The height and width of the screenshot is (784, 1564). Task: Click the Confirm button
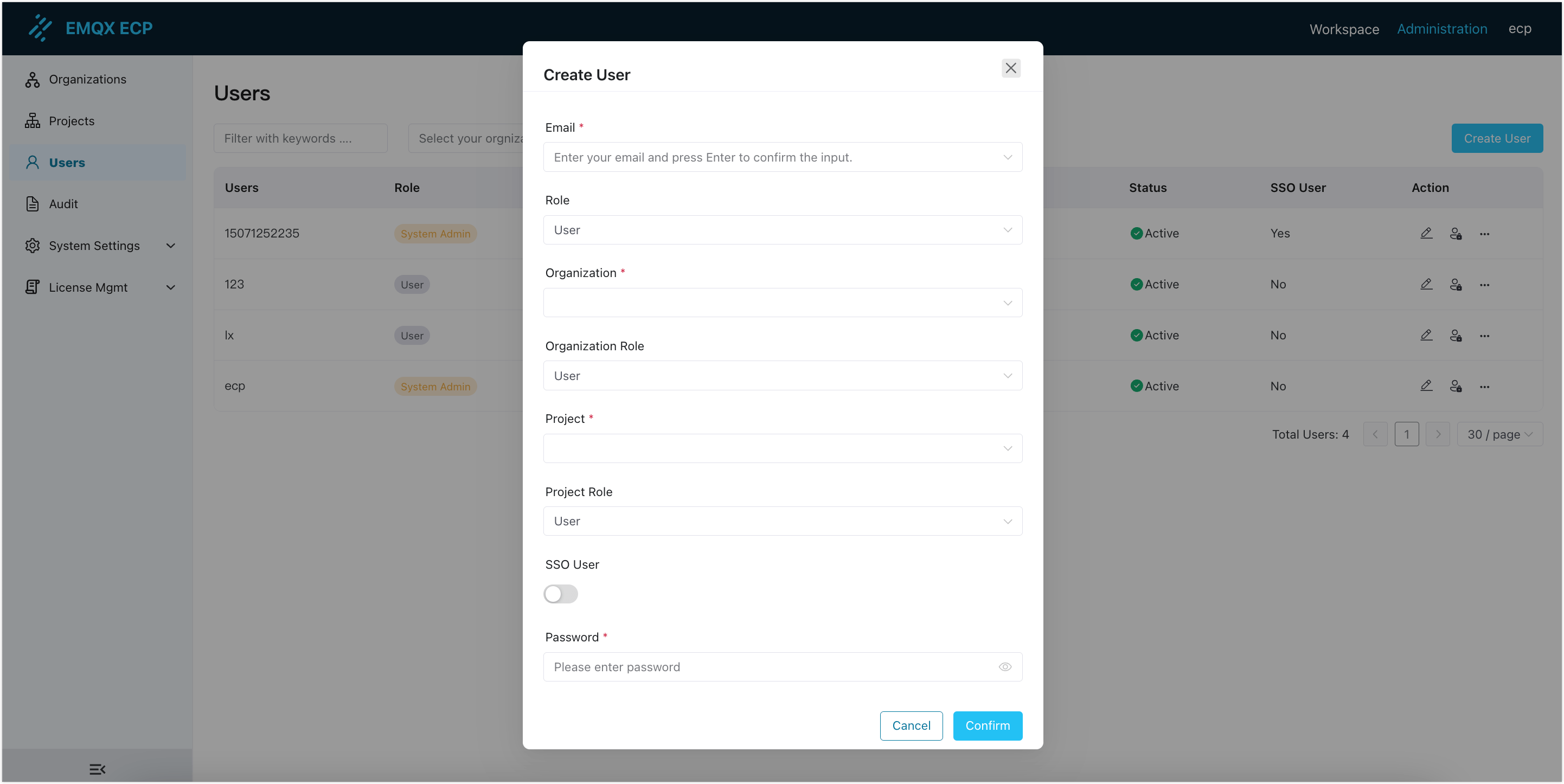(x=987, y=726)
